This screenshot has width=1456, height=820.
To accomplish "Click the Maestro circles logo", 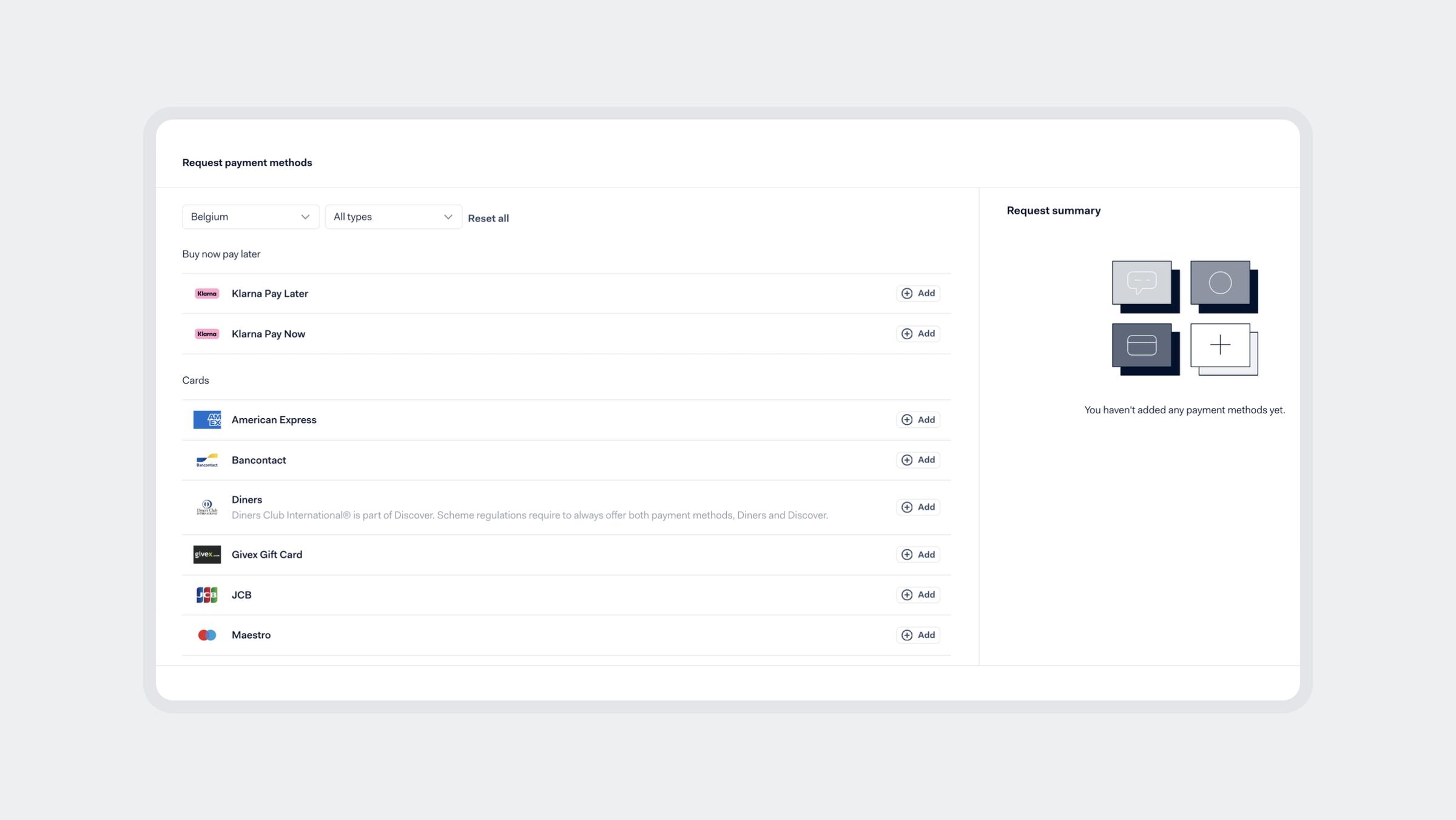I will pyautogui.click(x=207, y=634).
